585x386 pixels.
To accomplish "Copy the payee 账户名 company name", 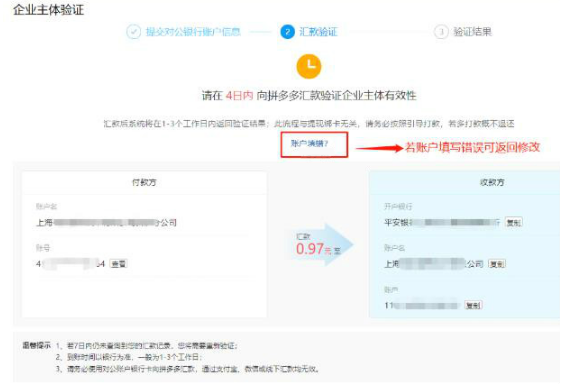I will point(497,264).
